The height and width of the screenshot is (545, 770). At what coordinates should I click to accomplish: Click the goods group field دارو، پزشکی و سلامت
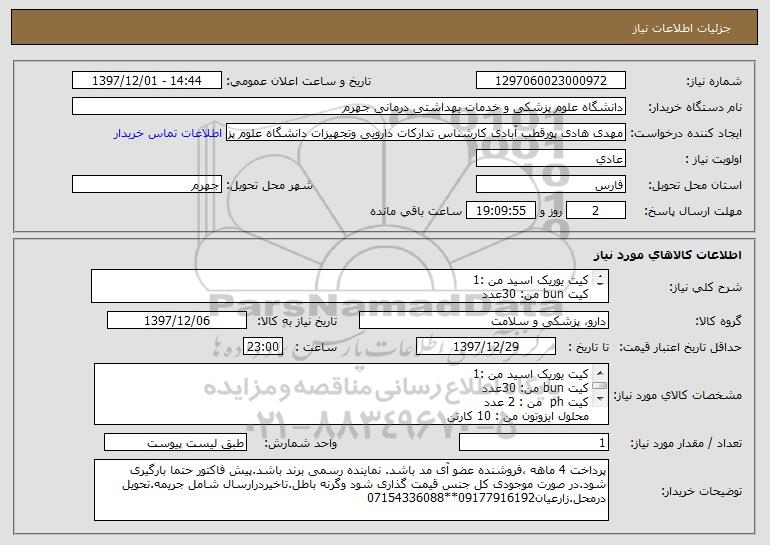click(484, 321)
